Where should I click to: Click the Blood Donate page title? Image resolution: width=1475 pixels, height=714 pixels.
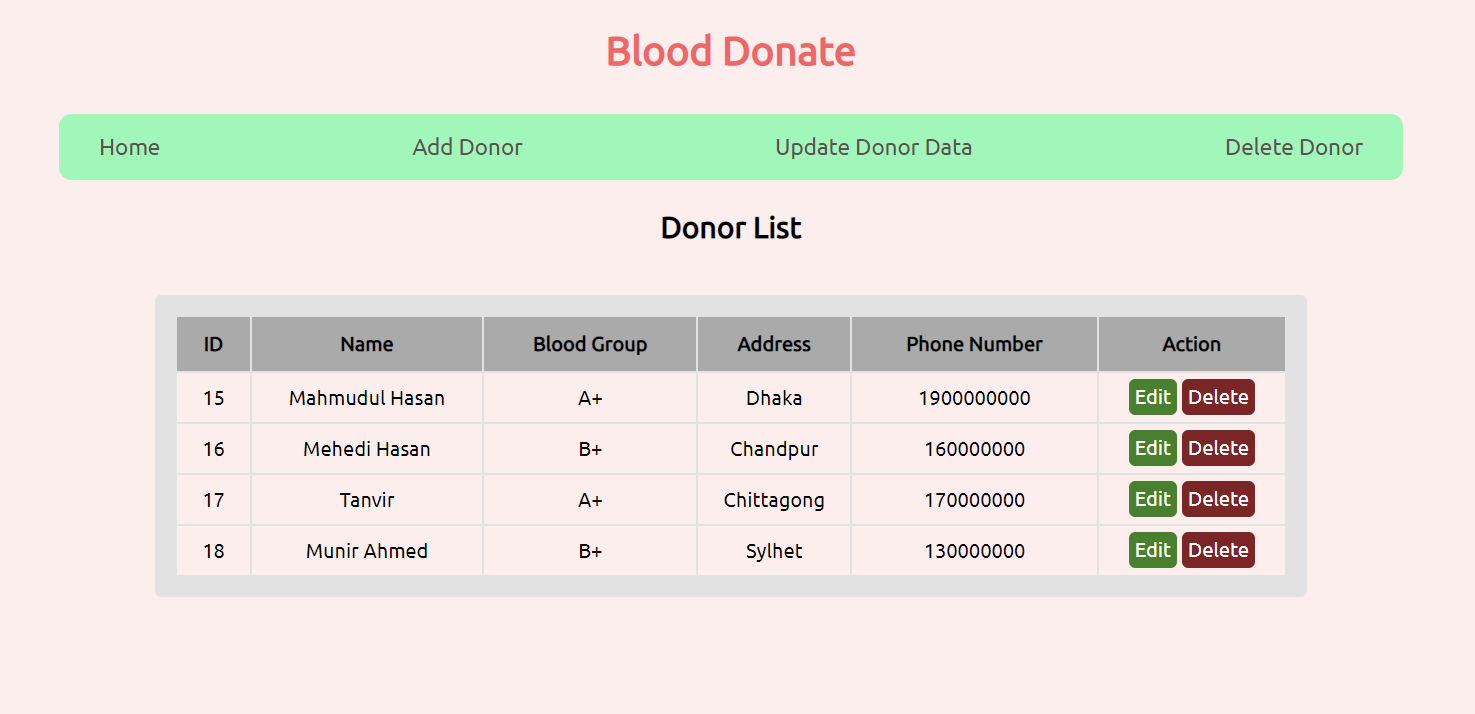click(731, 50)
